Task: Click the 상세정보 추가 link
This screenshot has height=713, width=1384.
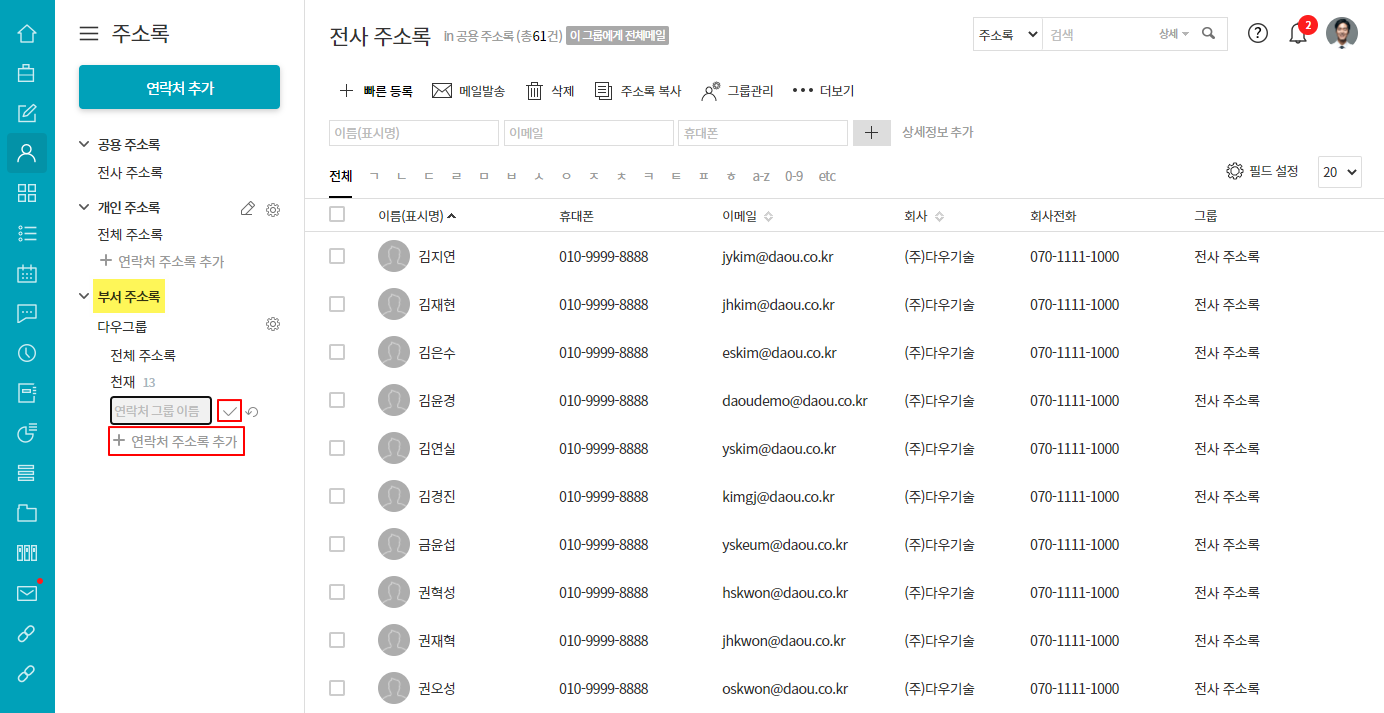Action: pyautogui.click(x=937, y=132)
